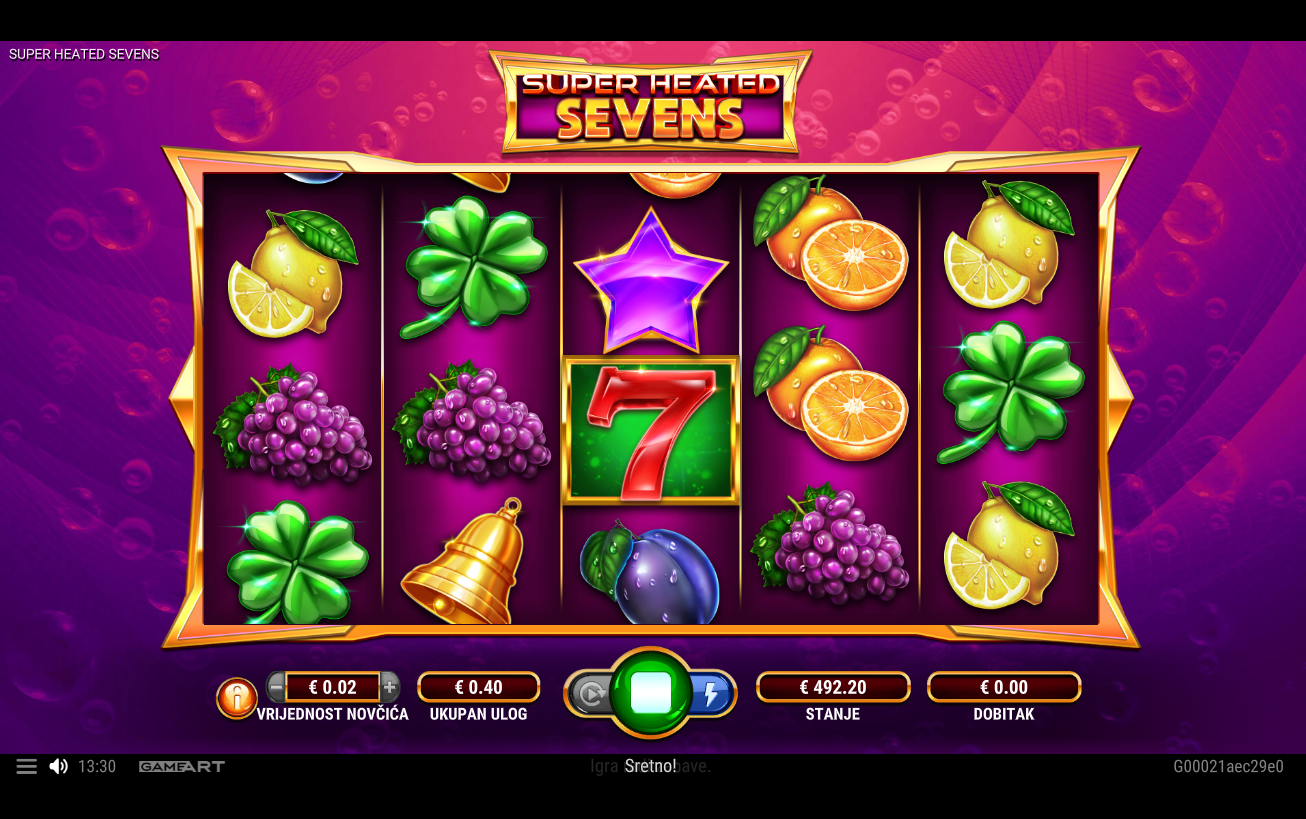
Task: Mute the sound speaker icon
Action: click(59, 766)
